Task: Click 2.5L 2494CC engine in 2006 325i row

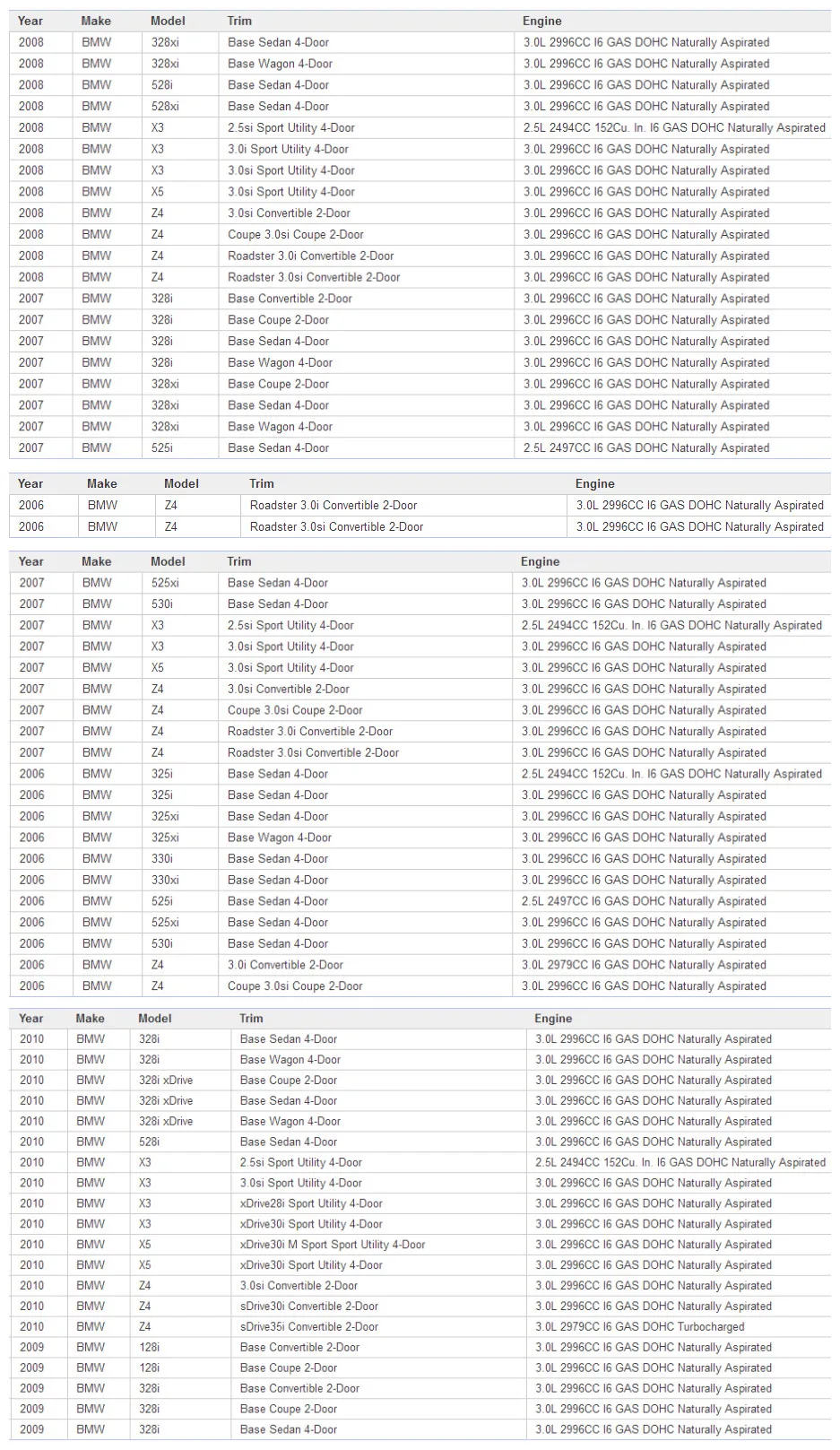Action: (x=671, y=774)
